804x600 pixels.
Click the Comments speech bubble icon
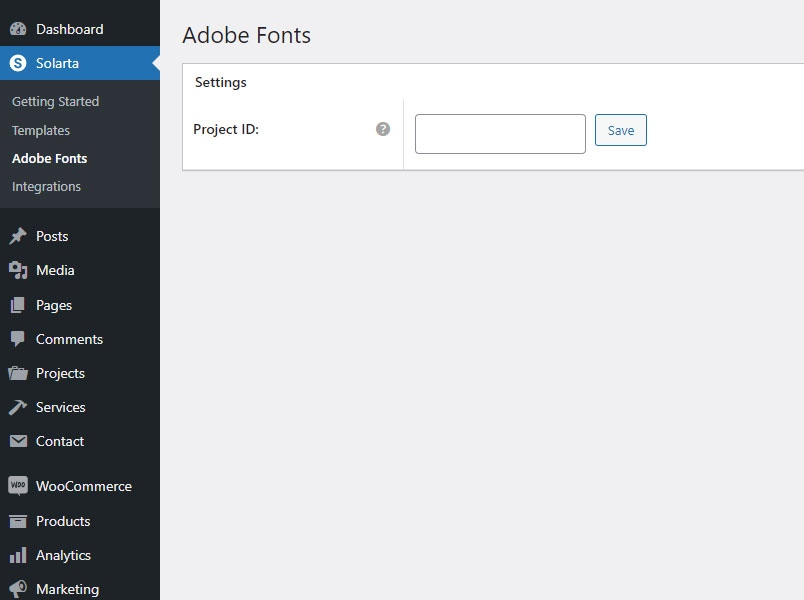(x=18, y=339)
